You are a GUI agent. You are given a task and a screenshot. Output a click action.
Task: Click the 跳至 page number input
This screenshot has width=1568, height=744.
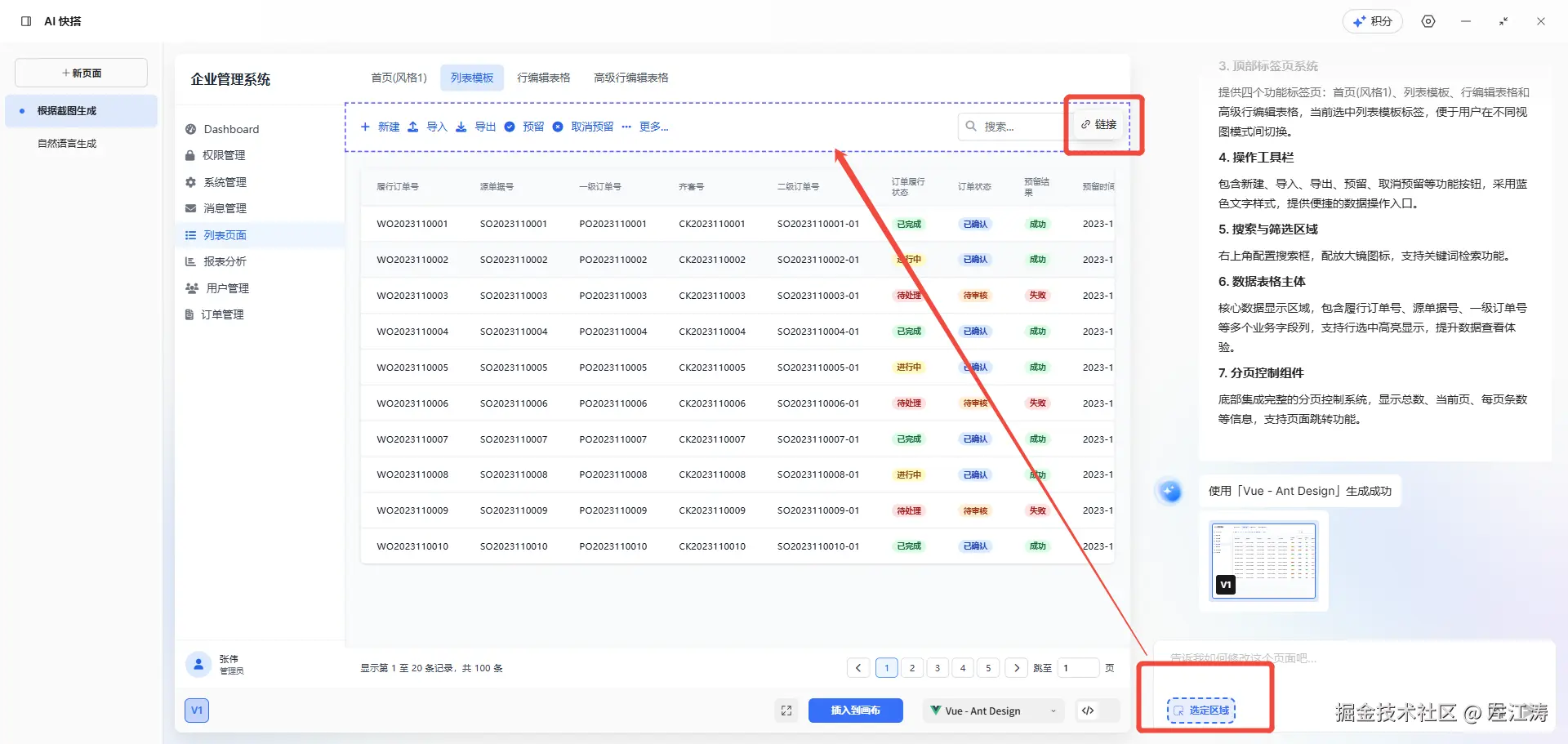[1078, 668]
